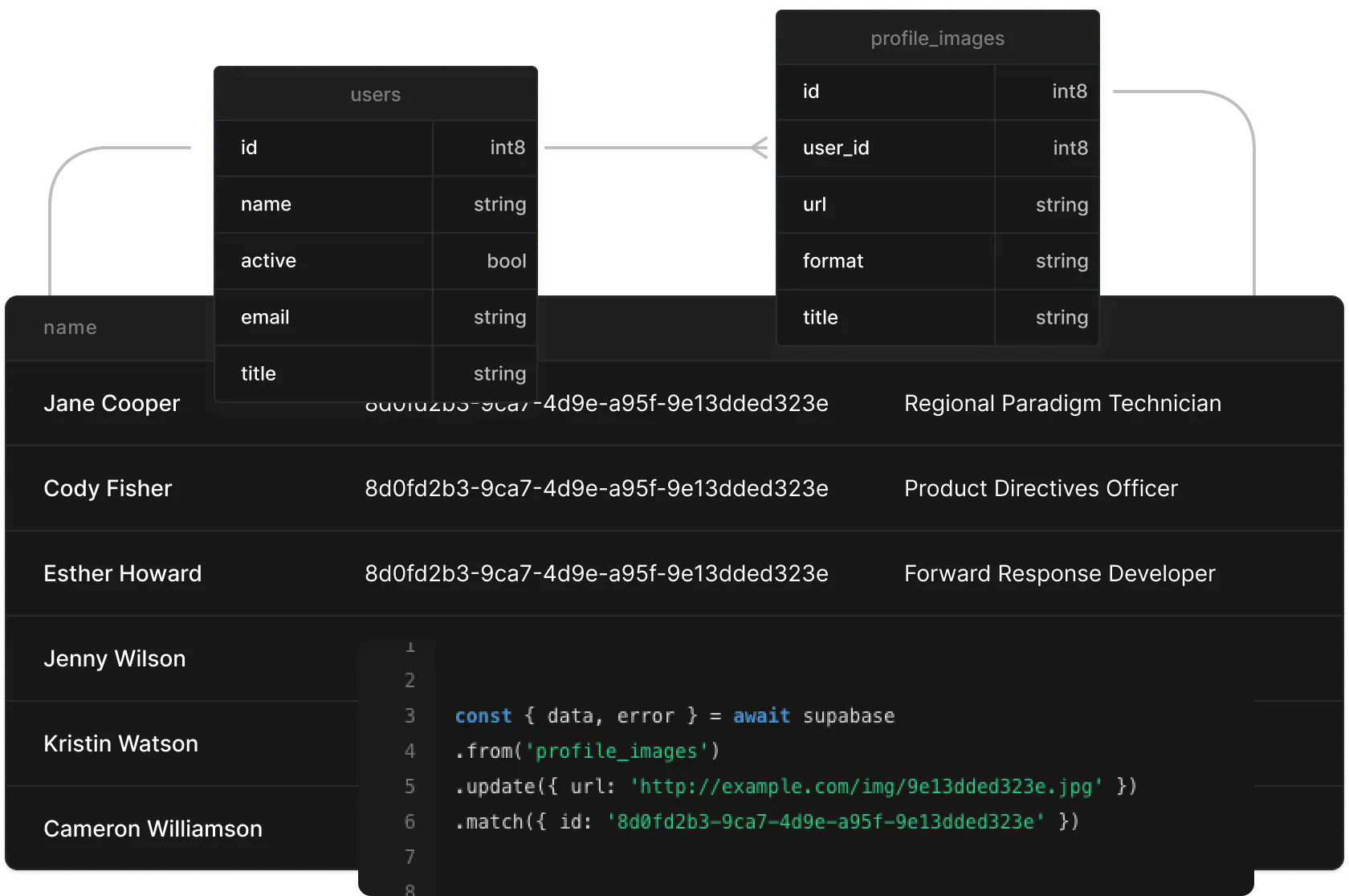Select Product Directives Officer title cell
The width and height of the screenshot is (1349, 896).
[x=1041, y=488]
